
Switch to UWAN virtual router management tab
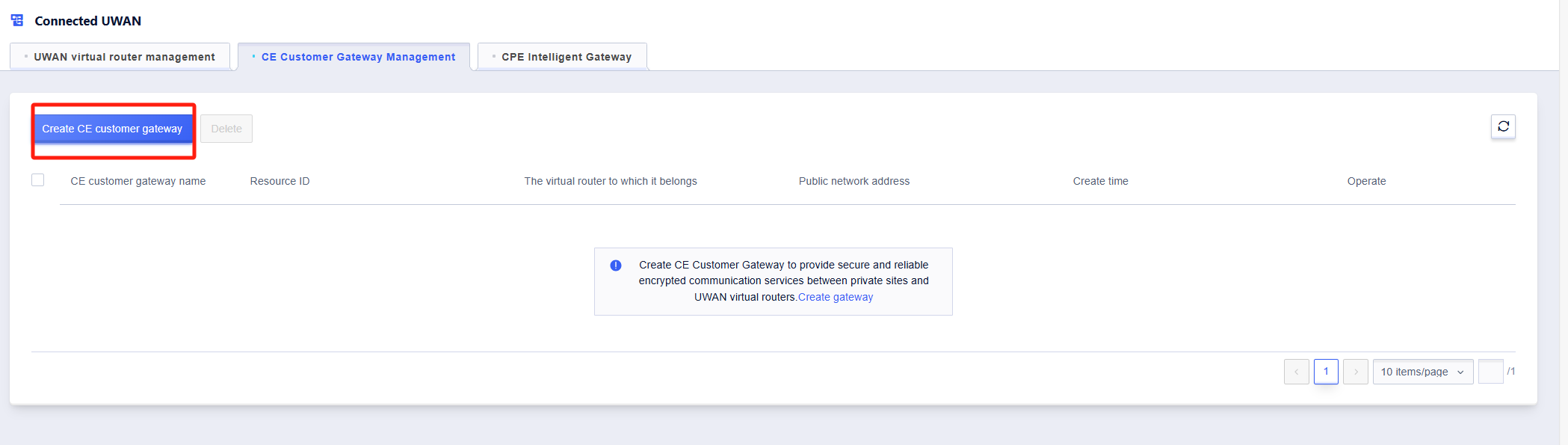tap(120, 57)
